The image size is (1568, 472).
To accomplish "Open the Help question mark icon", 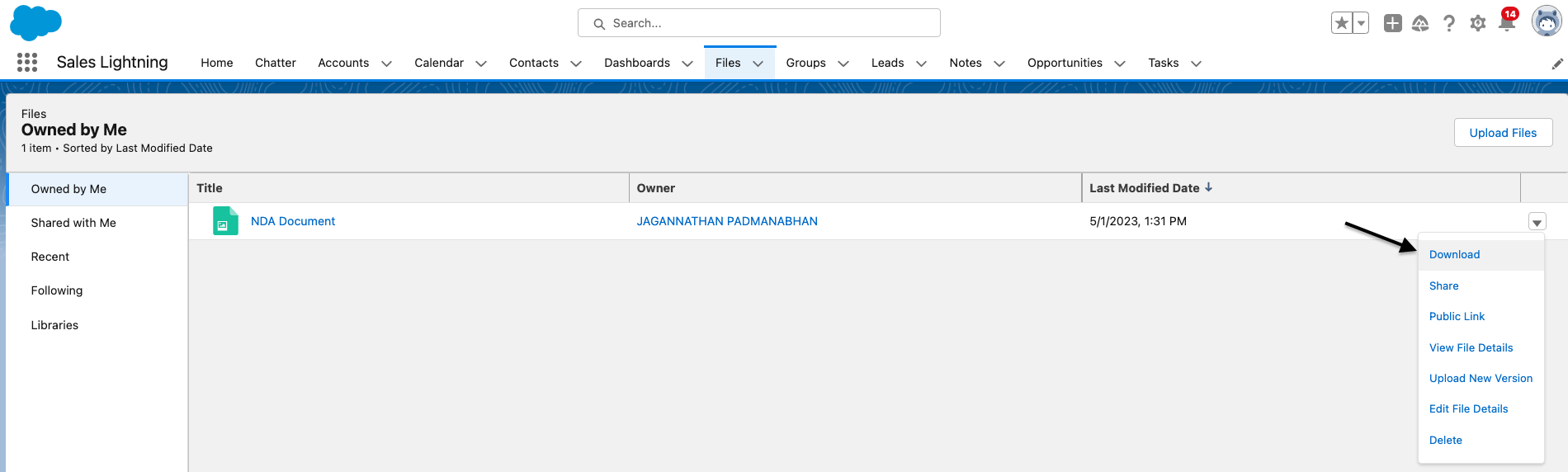I will click(1449, 23).
